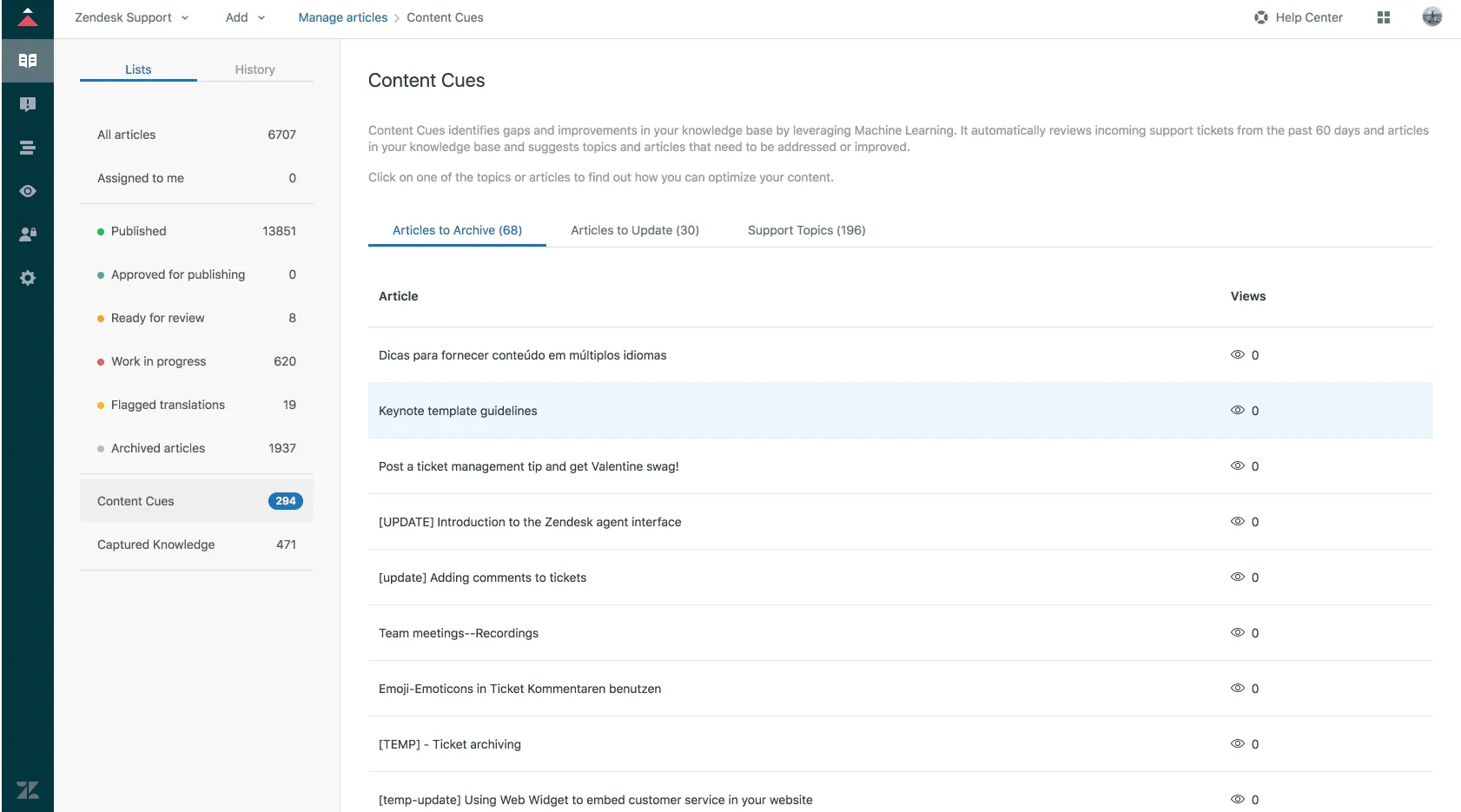Image resolution: width=1461 pixels, height=812 pixels.
Task: Switch to the Articles to Update tab
Action: click(x=634, y=230)
